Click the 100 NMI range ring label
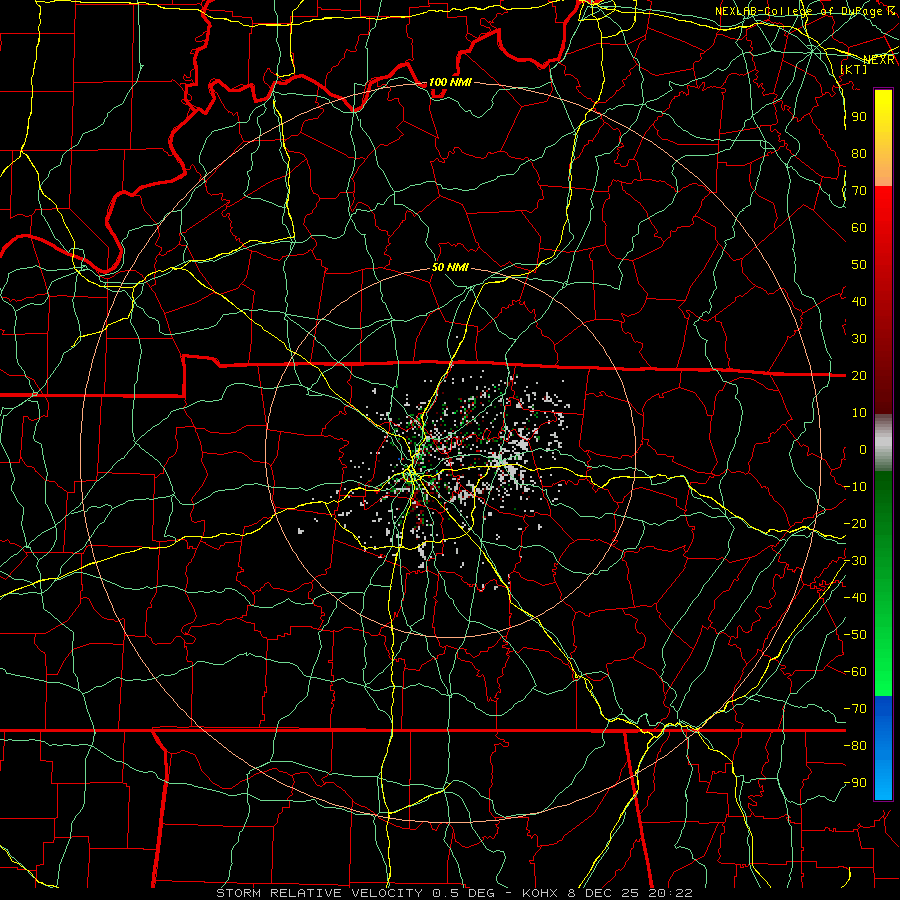Image resolution: width=900 pixels, height=900 pixels. pos(450,82)
